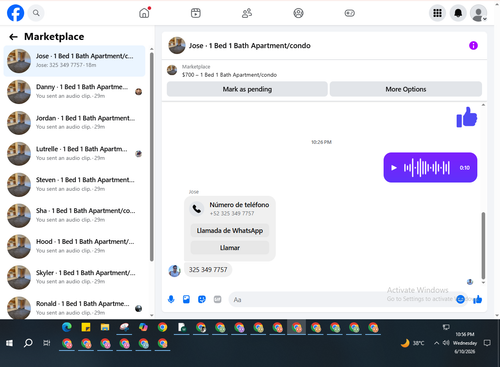Open the volume control in tray
Screen dimensions: 500x367
tap(446, 343)
